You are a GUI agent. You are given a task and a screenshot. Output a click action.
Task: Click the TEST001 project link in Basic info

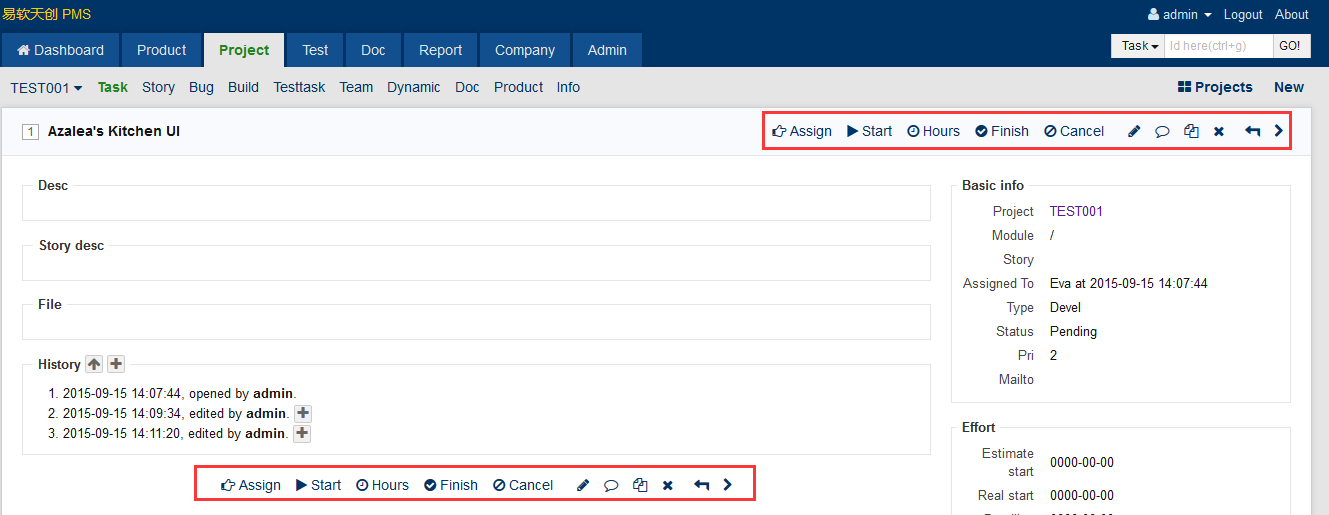[x=1076, y=211]
